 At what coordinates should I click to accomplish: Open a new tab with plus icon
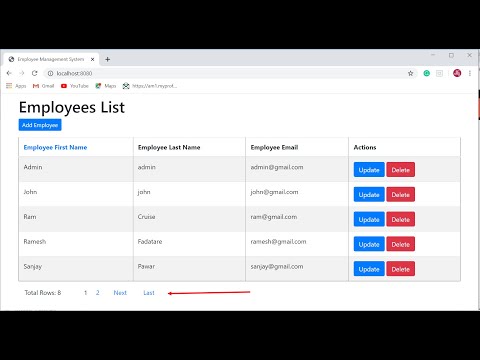pos(107,59)
